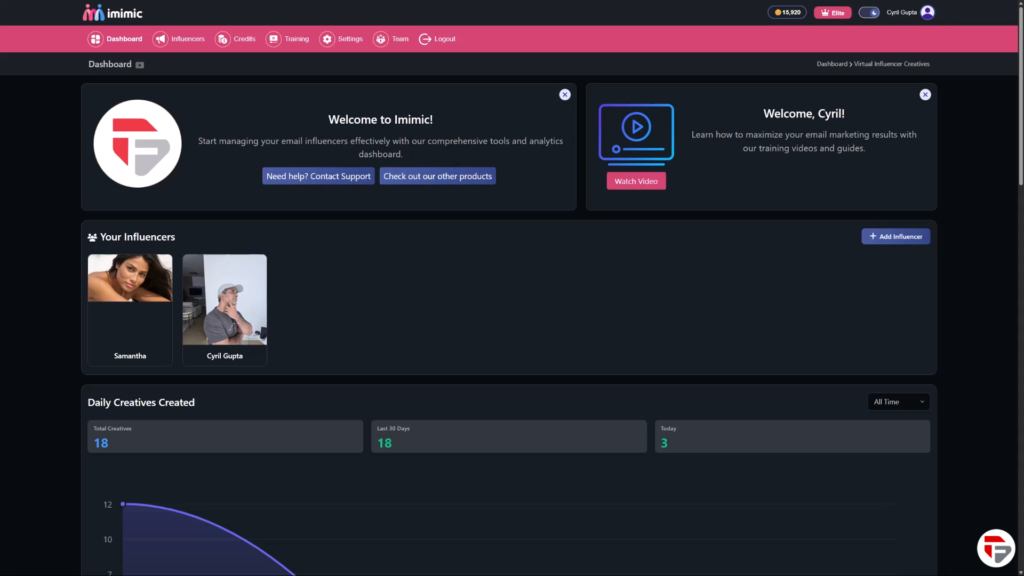Viewport: 1024px width, 576px height.
Task: Click the Elite plan badge
Action: coord(832,12)
